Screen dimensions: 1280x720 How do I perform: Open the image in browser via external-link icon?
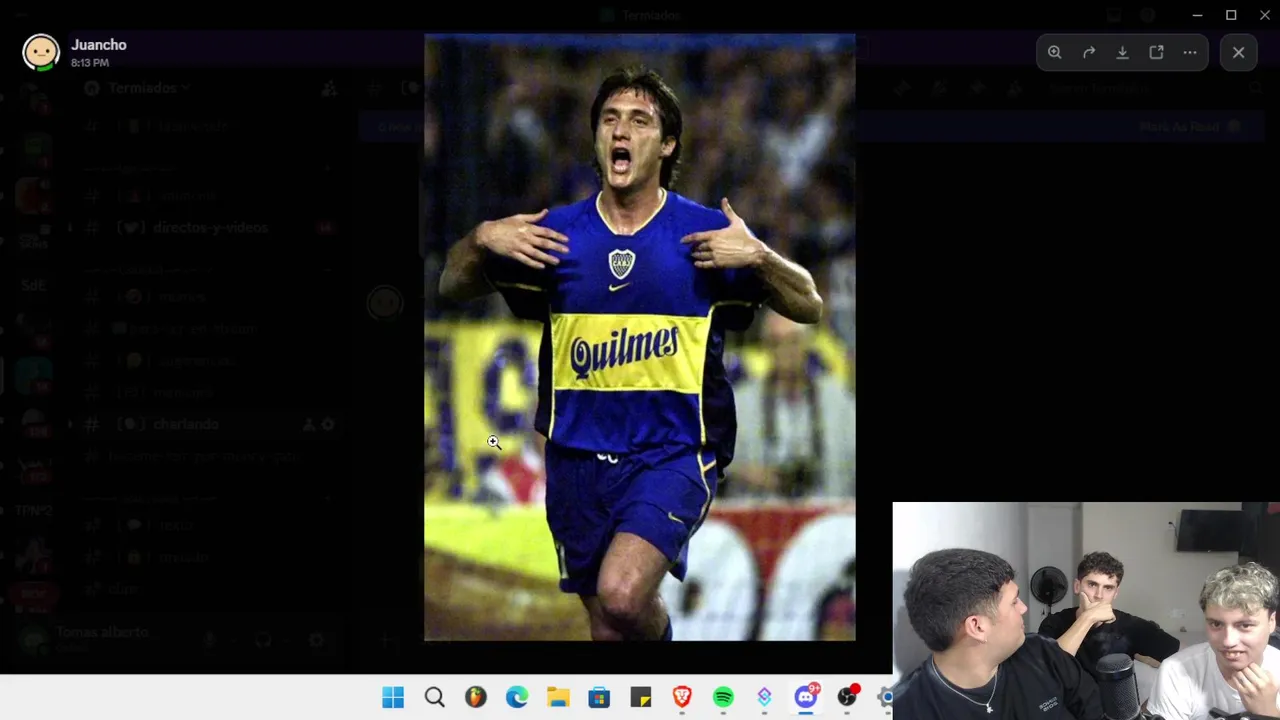1156,52
